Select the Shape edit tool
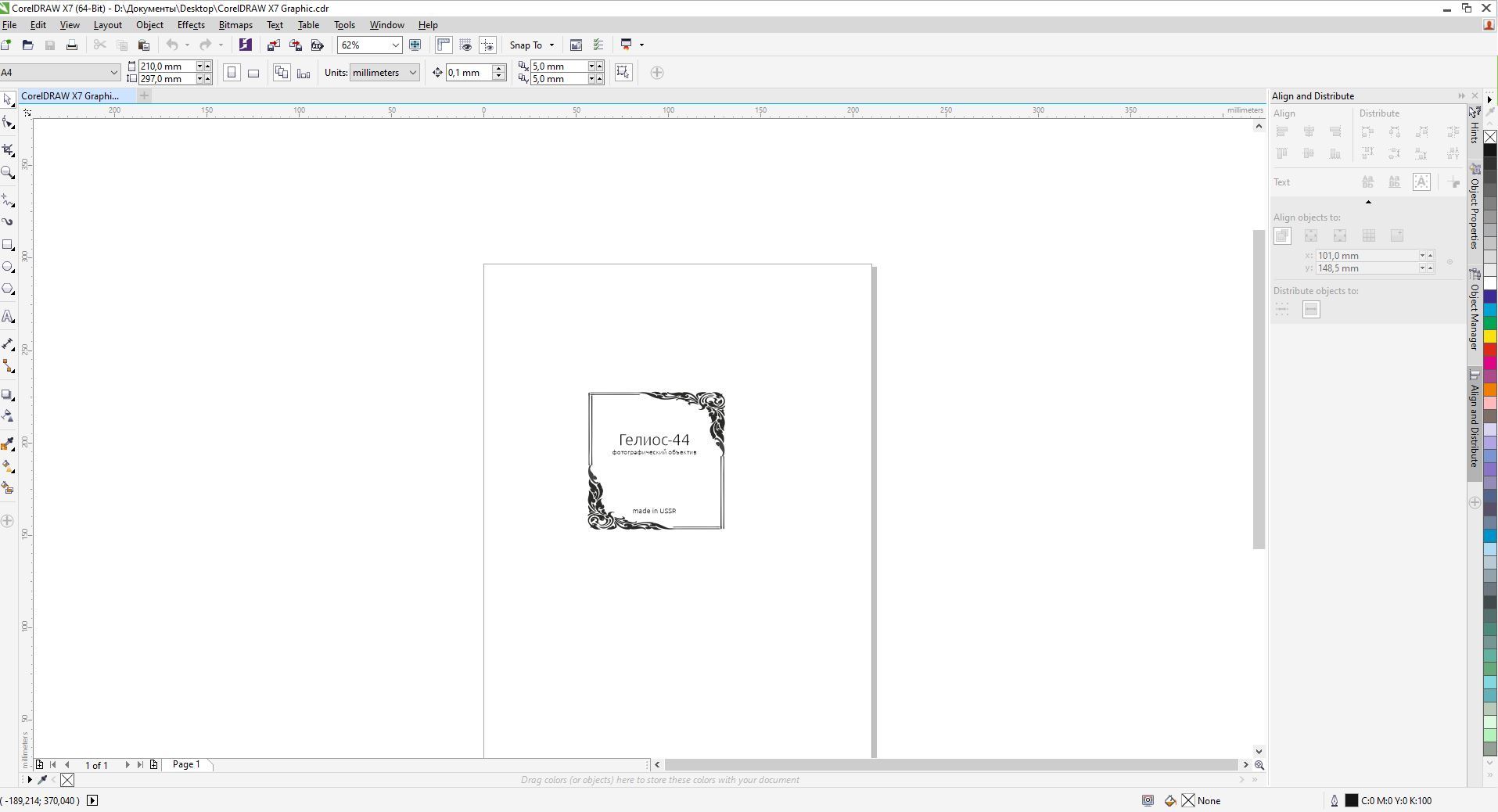The width and height of the screenshot is (1498, 812). click(9, 124)
